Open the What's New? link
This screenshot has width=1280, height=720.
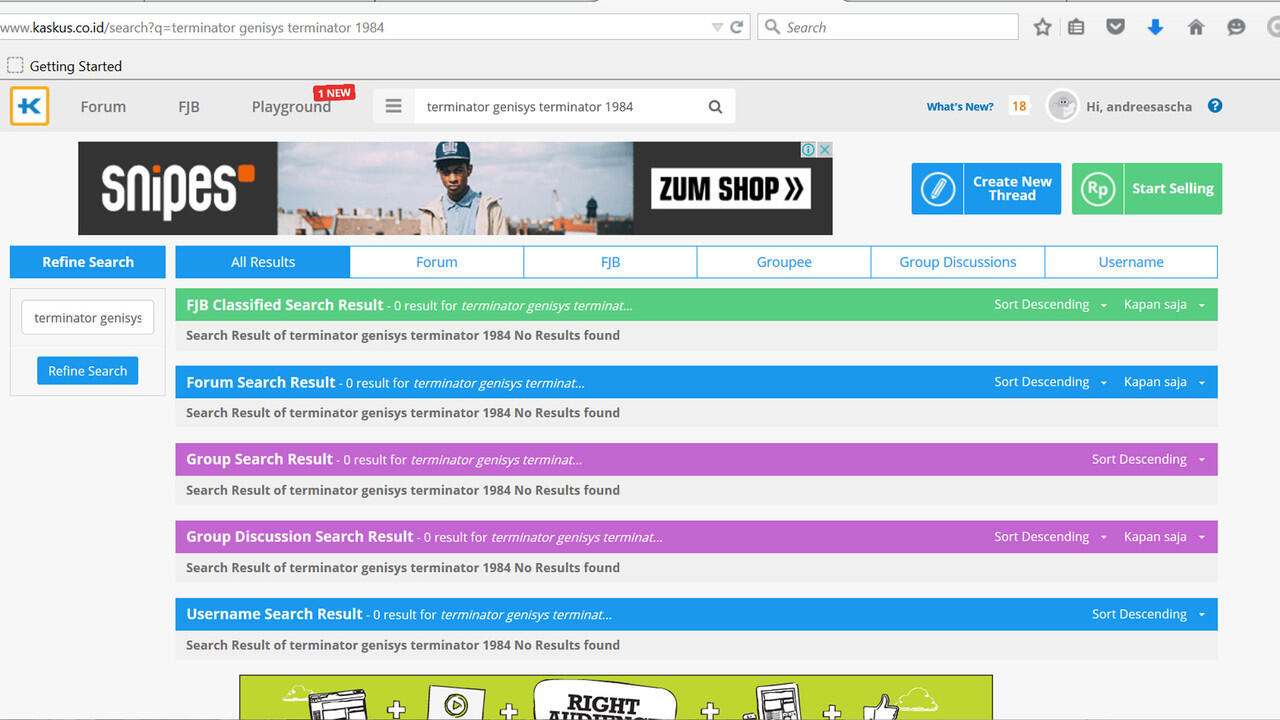(960, 107)
